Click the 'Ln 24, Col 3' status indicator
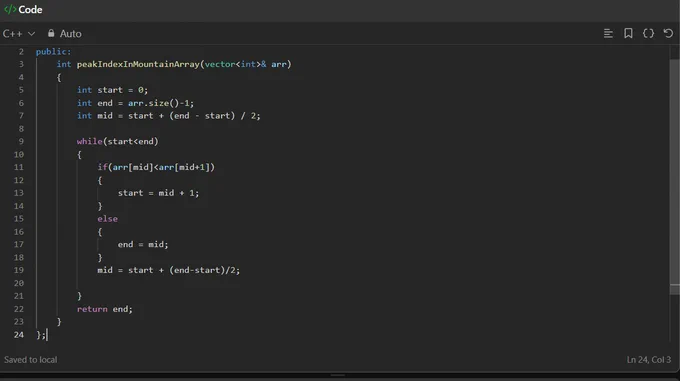Viewport: 680px width, 381px height. 648,359
